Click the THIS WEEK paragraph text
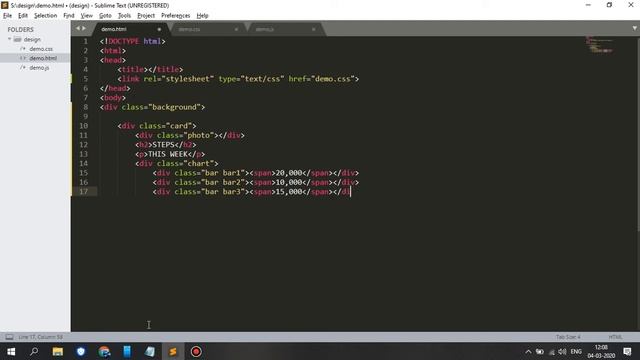Image resolution: width=640 pixels, height=360 pixels. [x=168, y=154]
